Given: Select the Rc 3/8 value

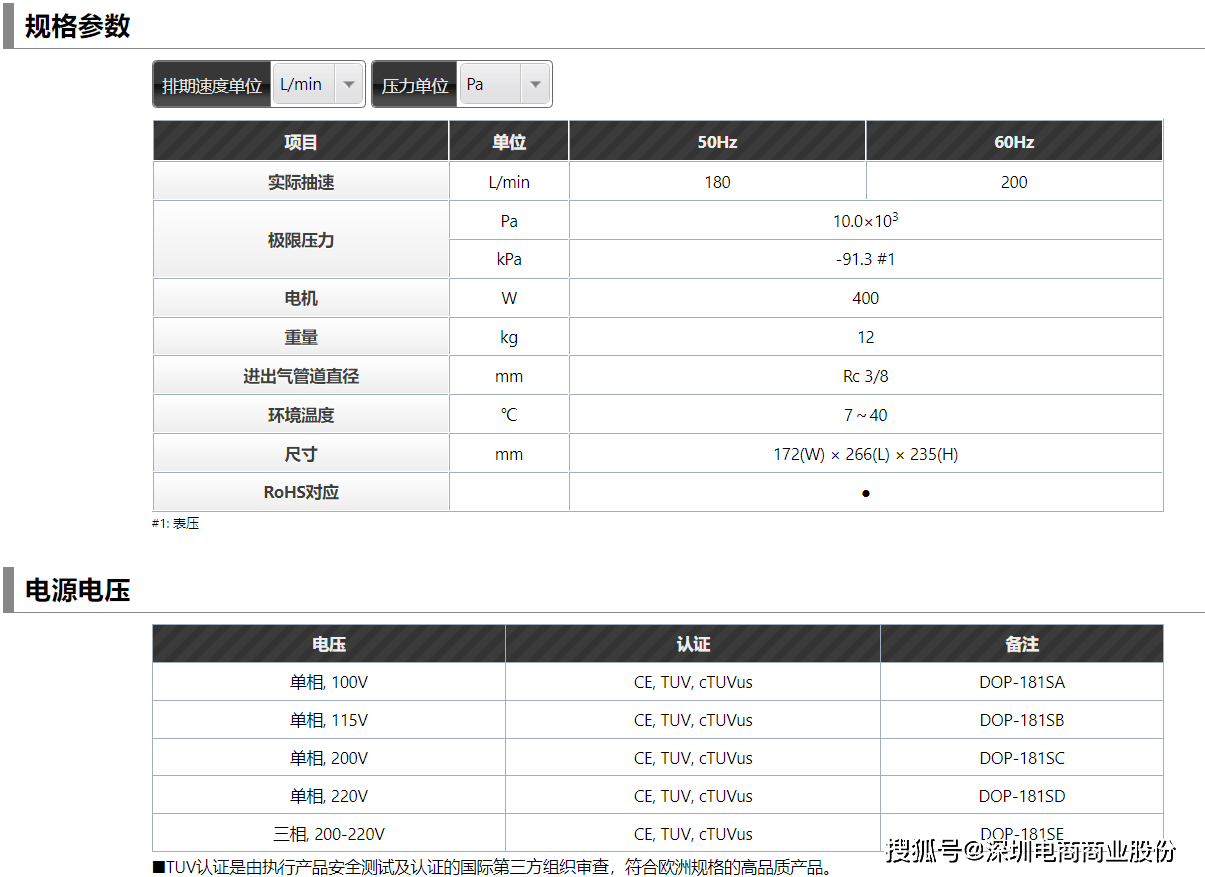Looking at the screenshot, I should [x=866, y=376].
